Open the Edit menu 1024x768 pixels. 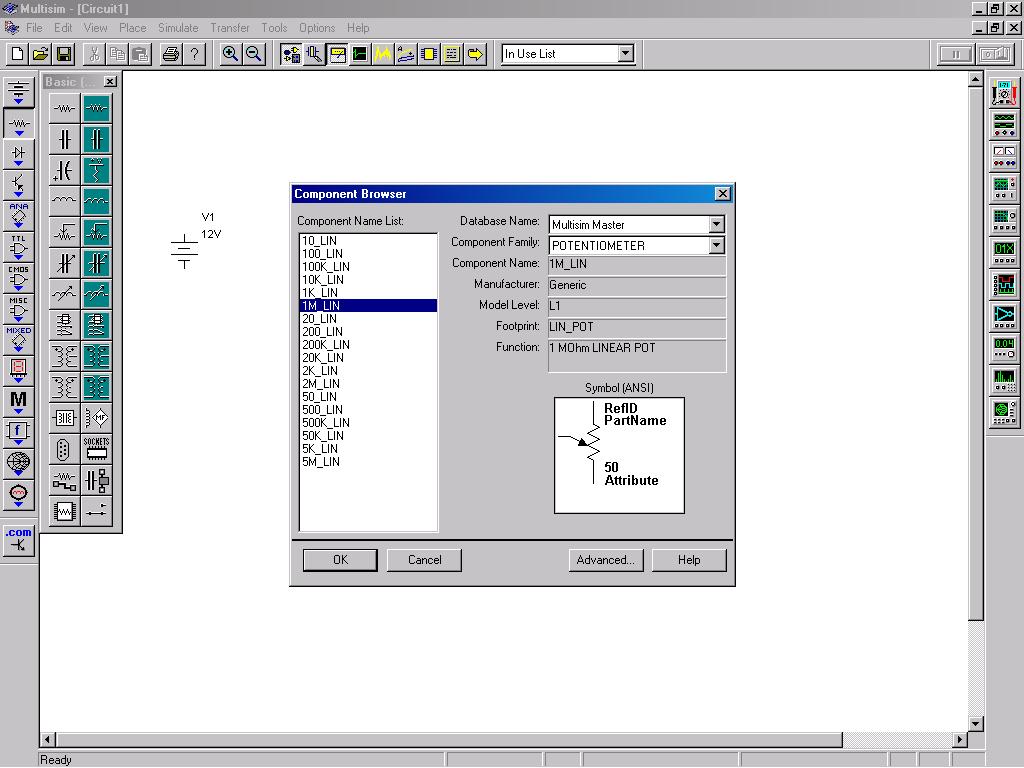(x=63, y=27)
